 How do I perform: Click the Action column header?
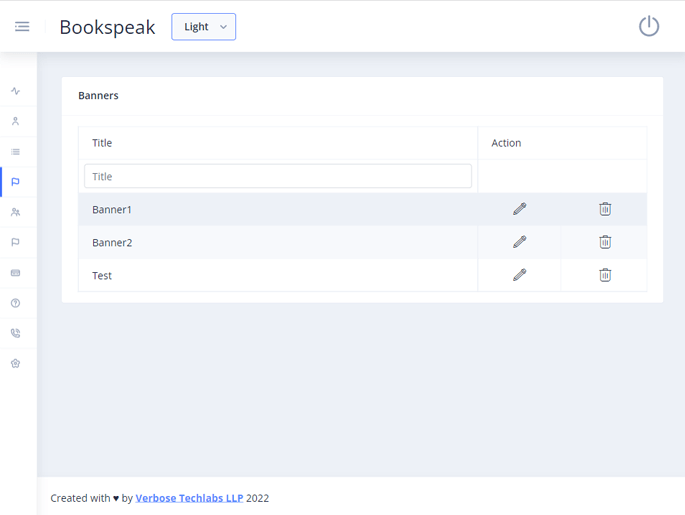point(506,143)
